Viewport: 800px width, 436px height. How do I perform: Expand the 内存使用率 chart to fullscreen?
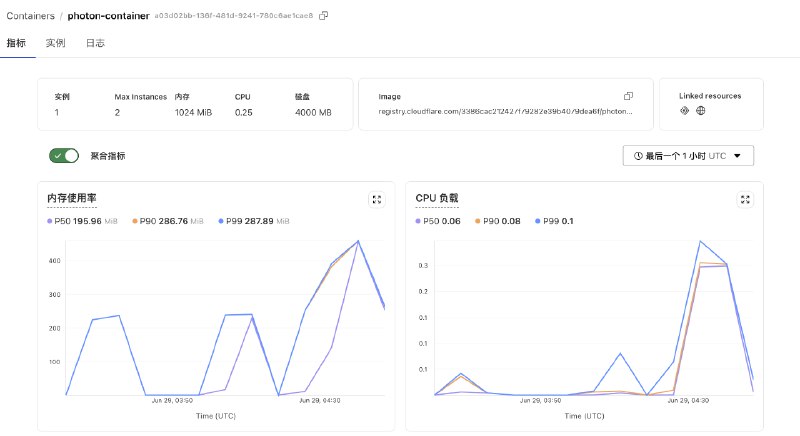tap(376, 199)
